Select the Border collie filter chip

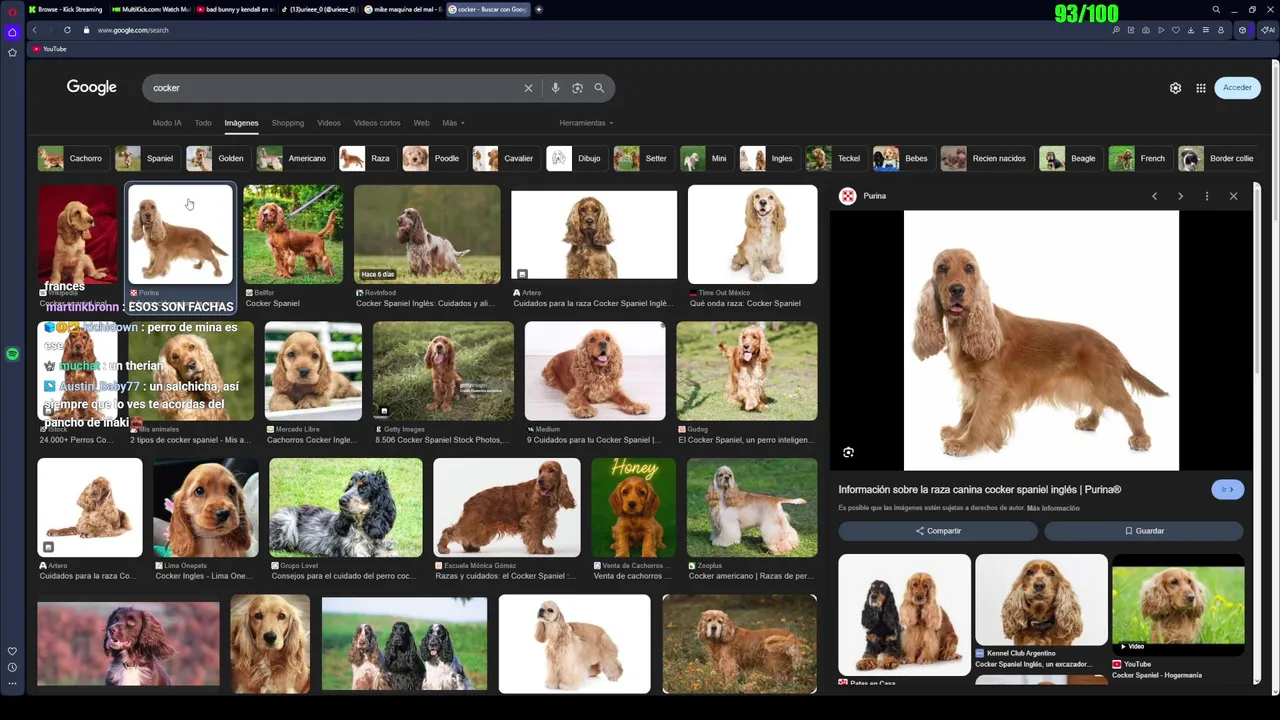click(1218, 158)
